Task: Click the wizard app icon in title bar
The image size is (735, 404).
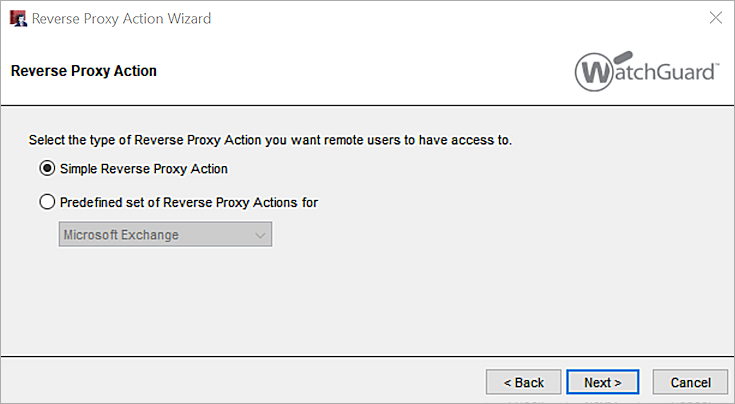Action: [x=17, y=18]
